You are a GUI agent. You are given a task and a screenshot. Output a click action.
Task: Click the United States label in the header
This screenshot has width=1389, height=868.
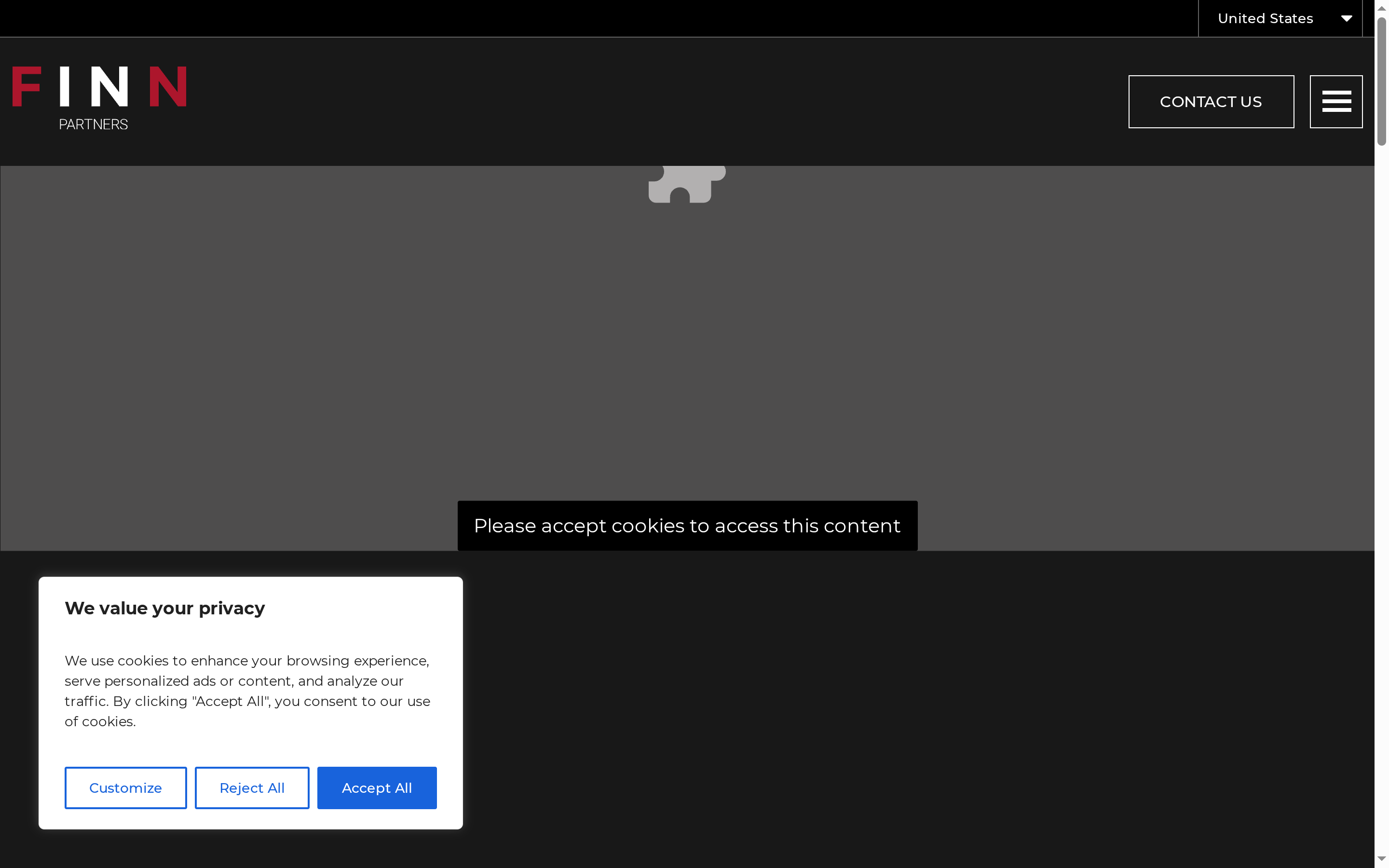(x=1265, y=18)
